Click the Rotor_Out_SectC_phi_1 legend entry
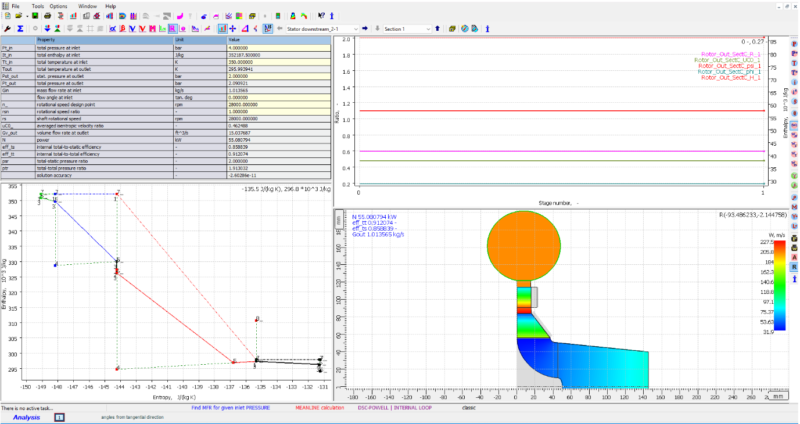The image size is (800, 424). 730,72
